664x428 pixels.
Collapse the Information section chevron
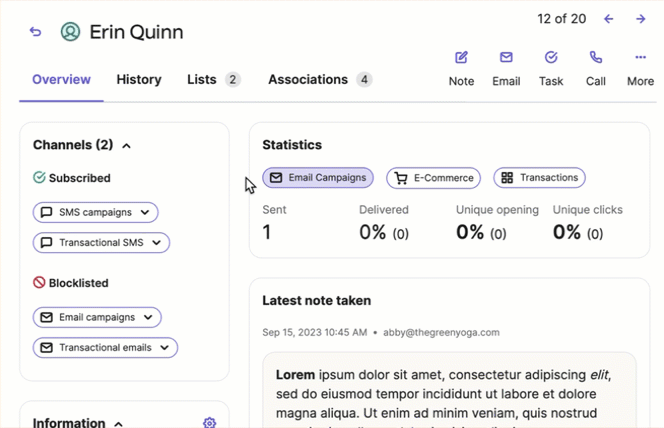point(119,424)
